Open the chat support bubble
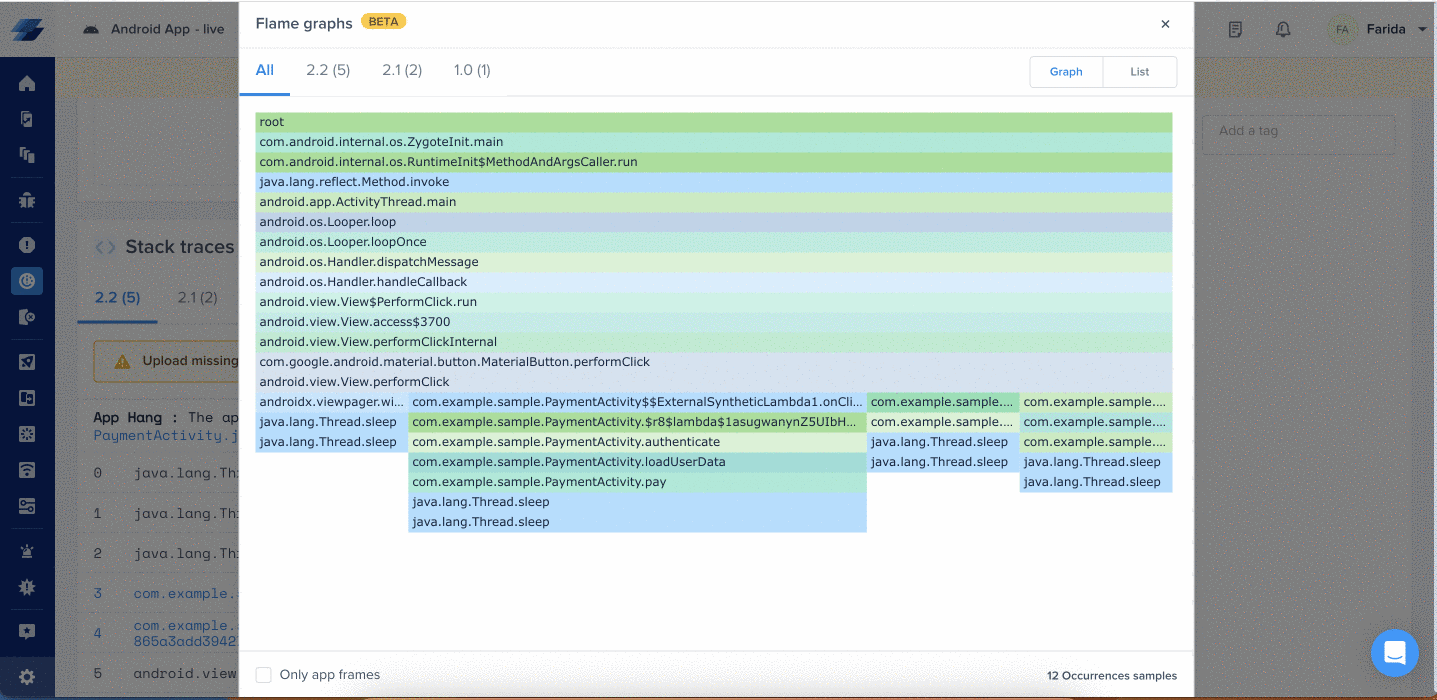The image size is (1437, 700). (x=1394, y=653)
